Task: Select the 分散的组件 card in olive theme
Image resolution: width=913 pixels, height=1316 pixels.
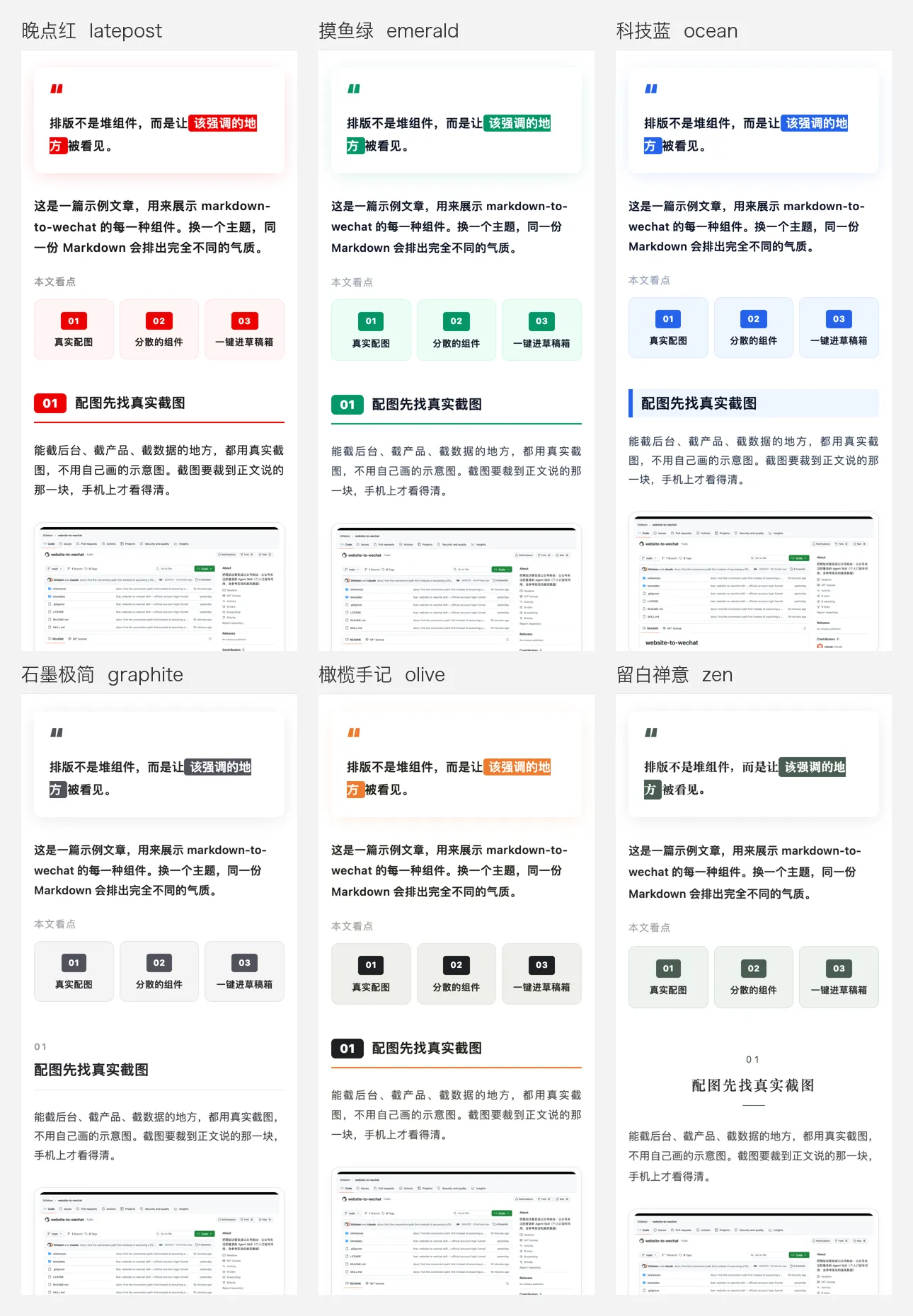Action: click(x=456, y=974)
